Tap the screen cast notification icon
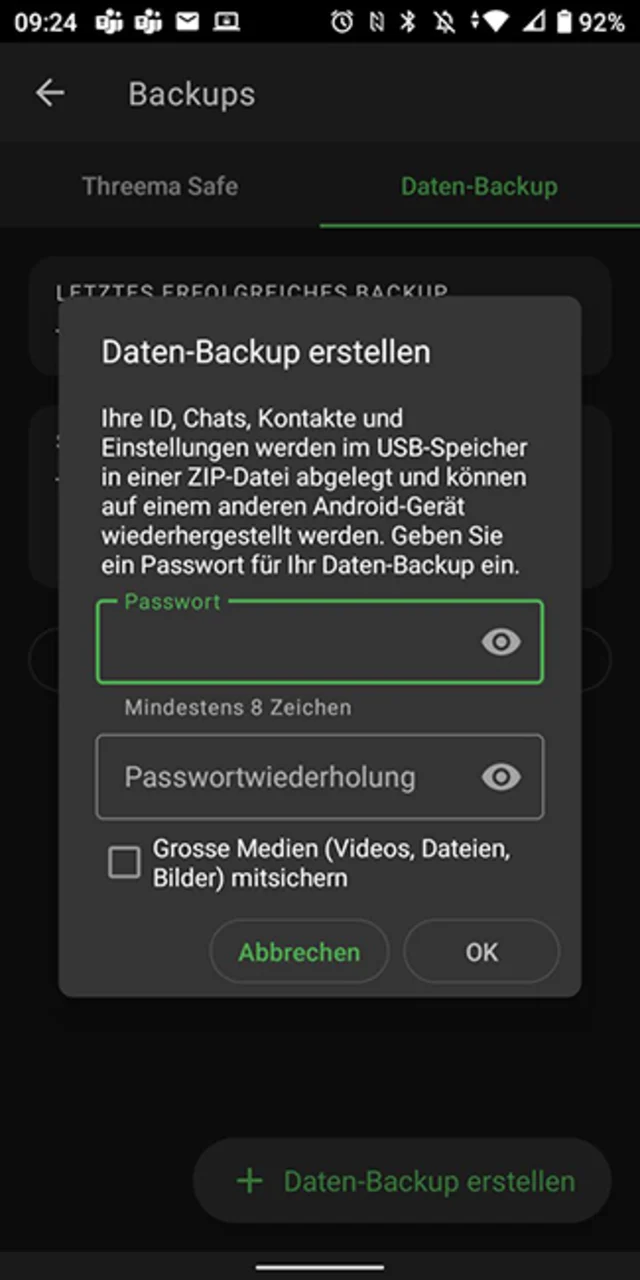This screenshot has height=1280, width=640. [226, 22]
